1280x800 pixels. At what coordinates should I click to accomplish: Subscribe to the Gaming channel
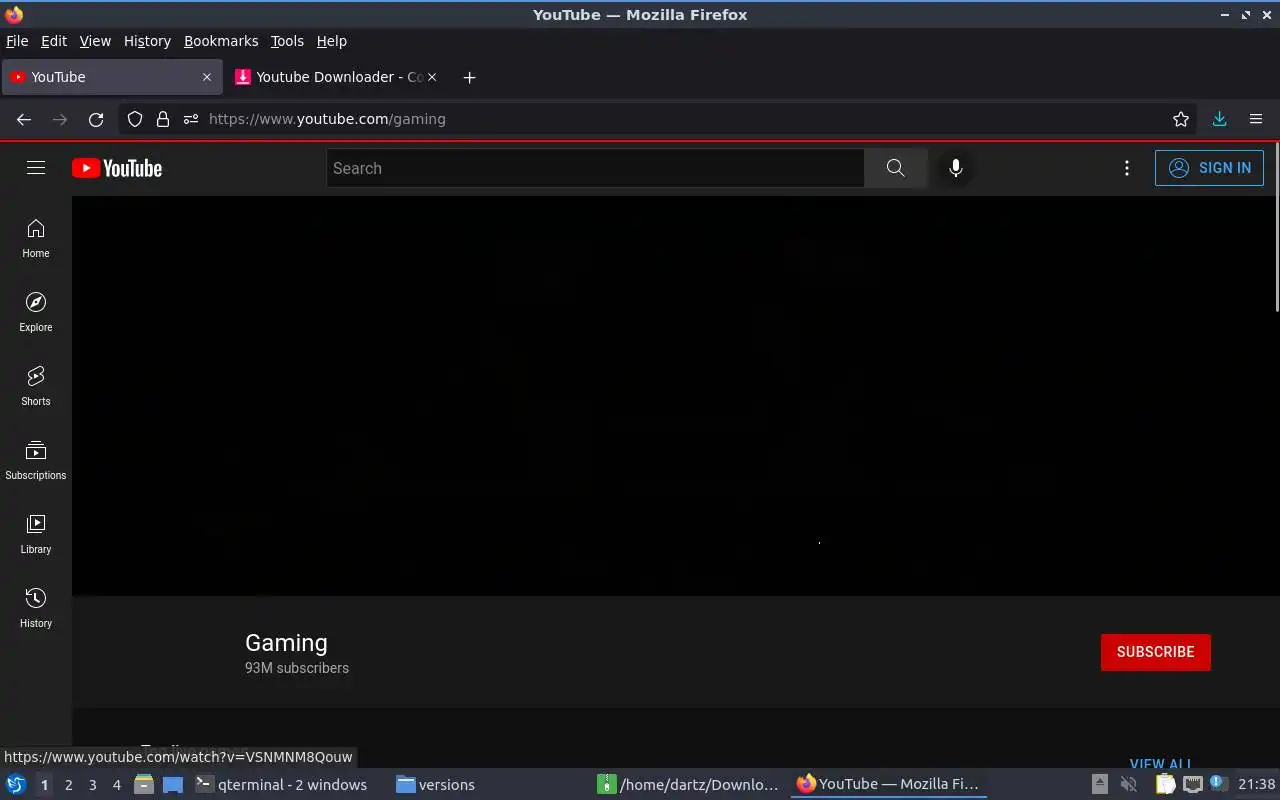[x=1155, y=652]
